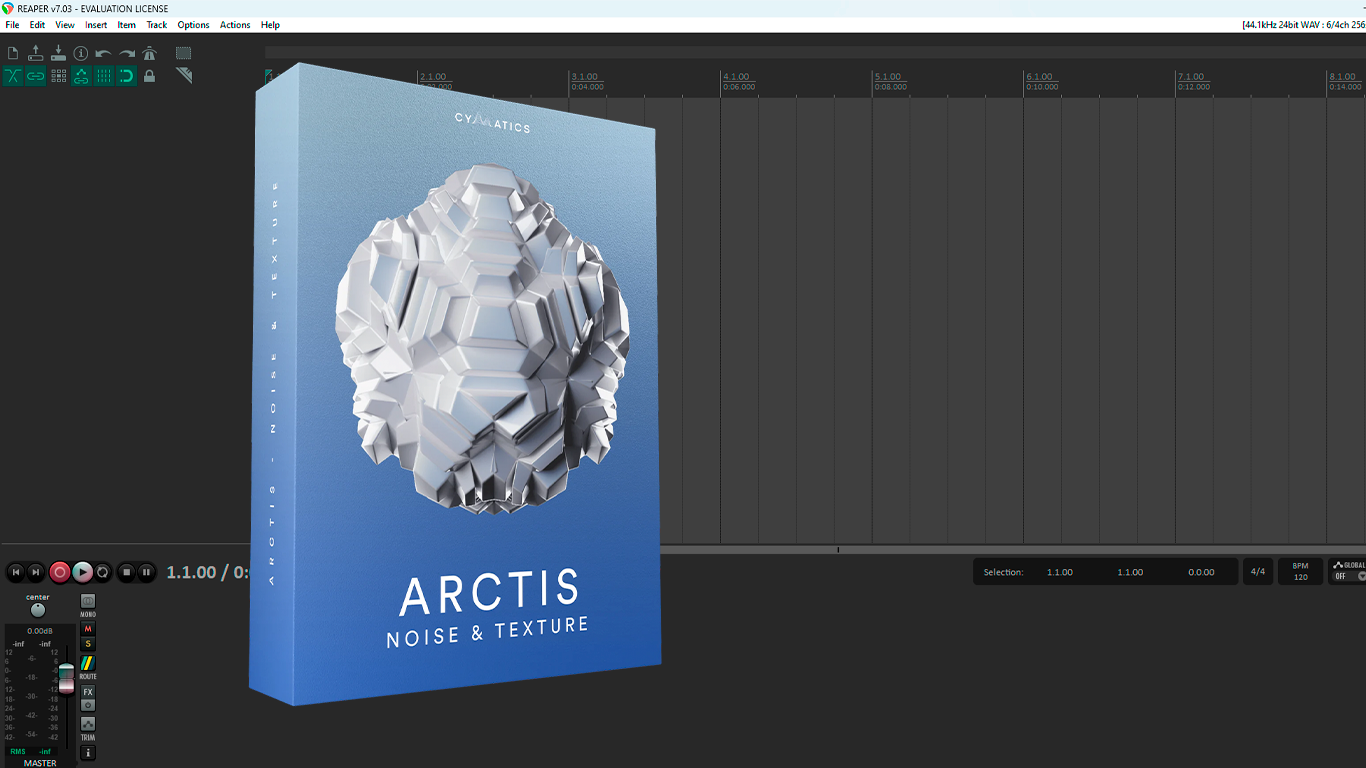The height and width of the screenshot is (768, 1366).
Task: Click master Trim envelope button
Action: tap(88, 724)
